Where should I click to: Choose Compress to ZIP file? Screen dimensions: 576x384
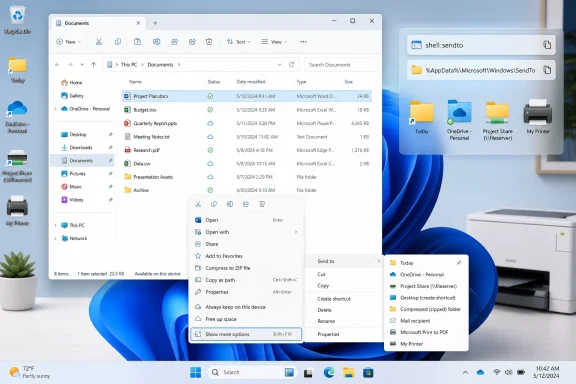click(246, 268)
